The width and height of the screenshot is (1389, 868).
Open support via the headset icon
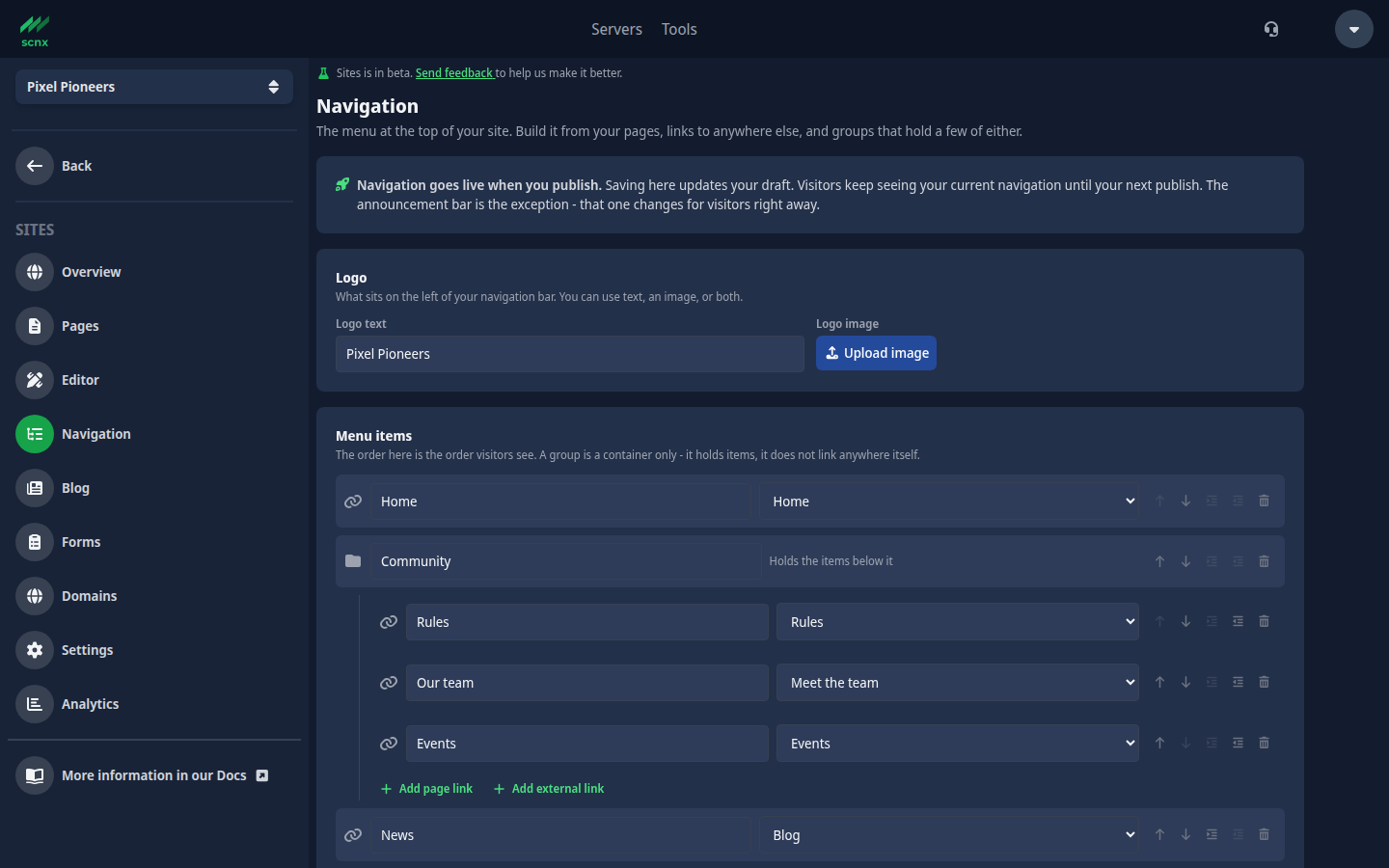[x=1271, y=29]
